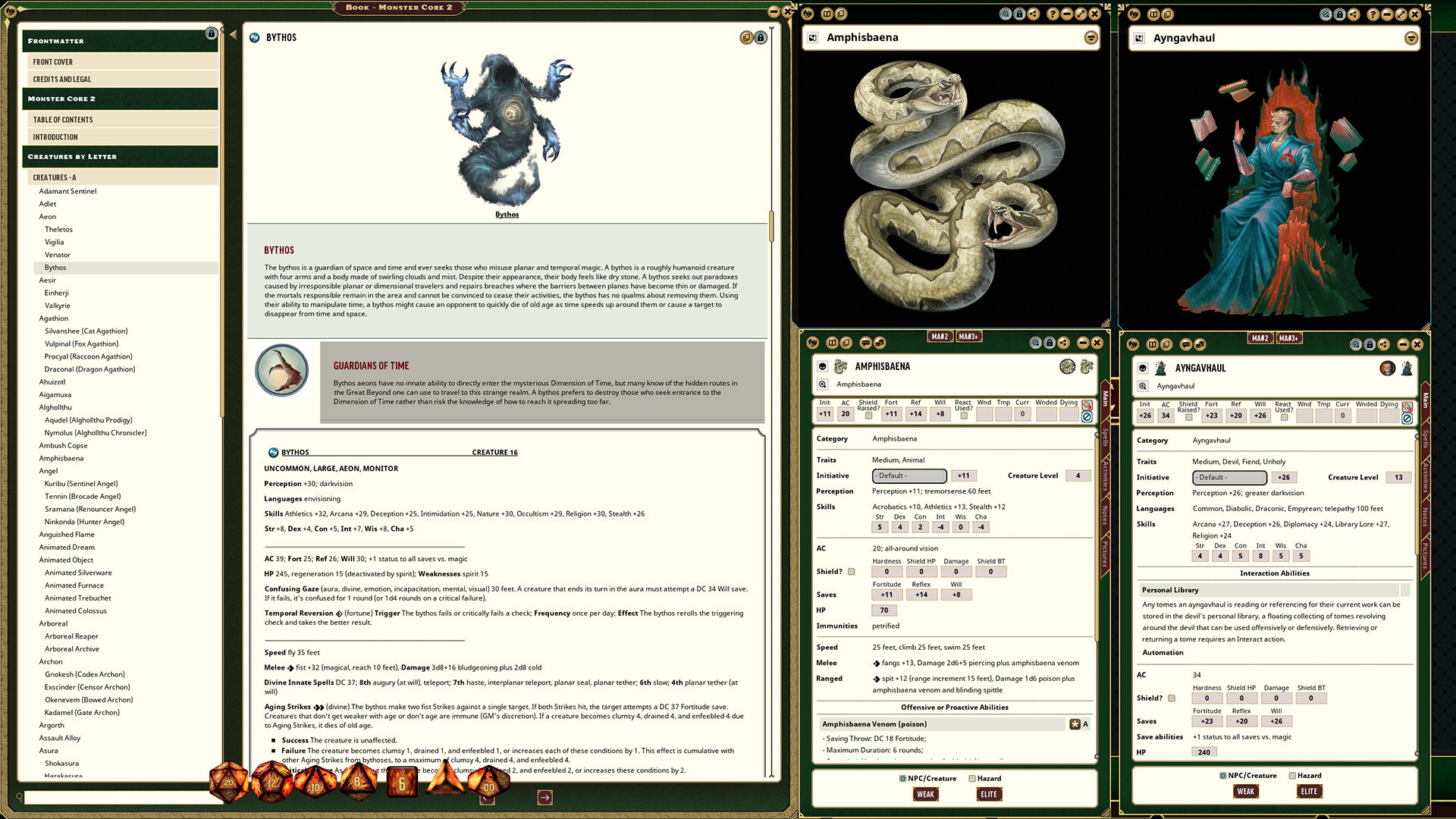Image resolution: width=1456 pixels, height=819 pixels.
Task: Click the Bythos record icon in the book header
Action: 253,36
